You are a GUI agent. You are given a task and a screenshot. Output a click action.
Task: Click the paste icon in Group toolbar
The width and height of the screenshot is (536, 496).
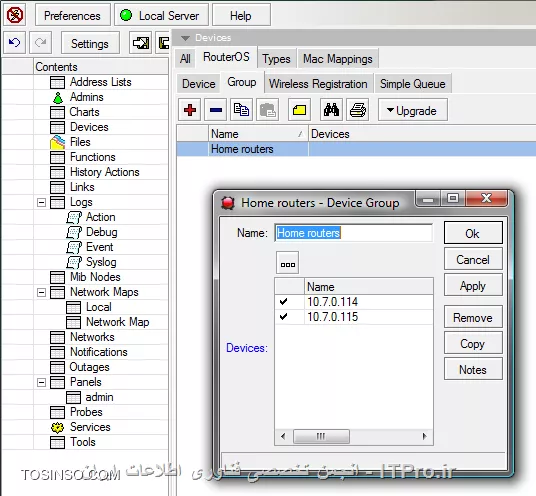point(268,110)
